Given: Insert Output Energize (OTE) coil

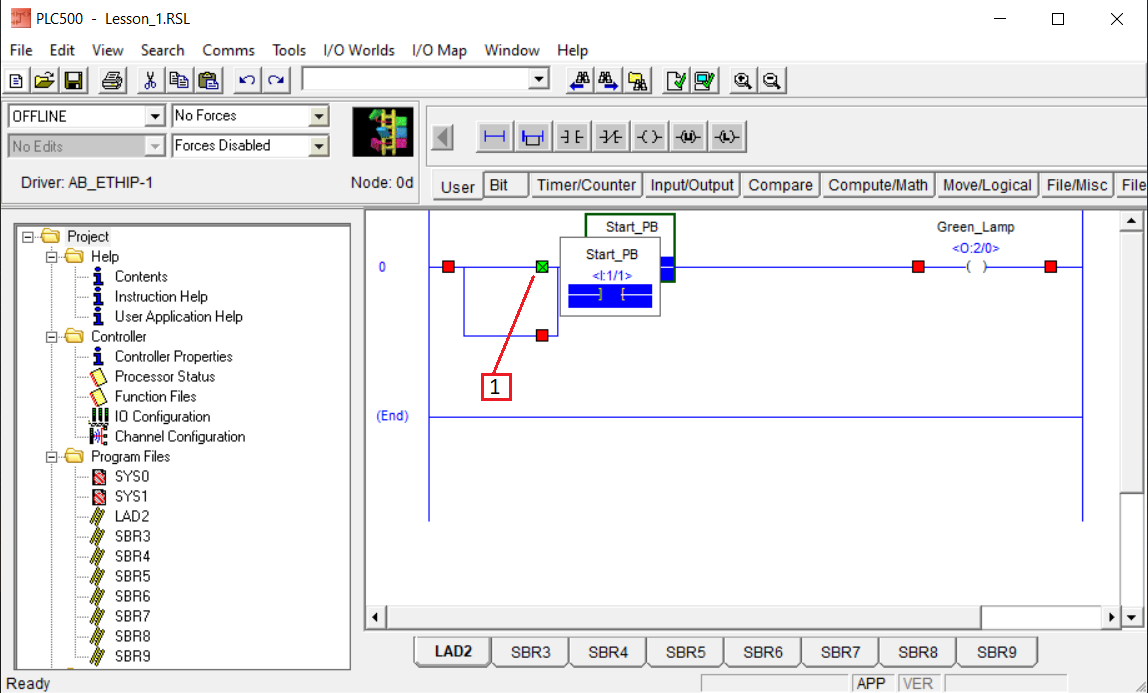Looking at the screenshot, I should pos(649,137).
